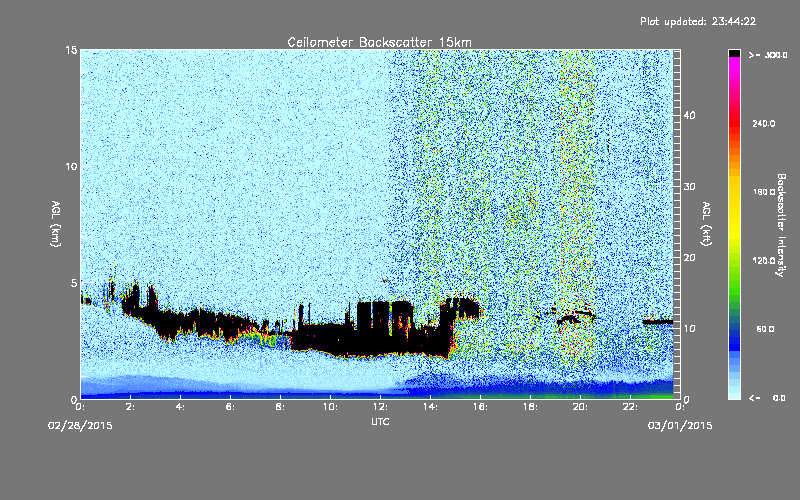
Task: Click the 20 kft tick label on right axis
Action: point(689,257)
